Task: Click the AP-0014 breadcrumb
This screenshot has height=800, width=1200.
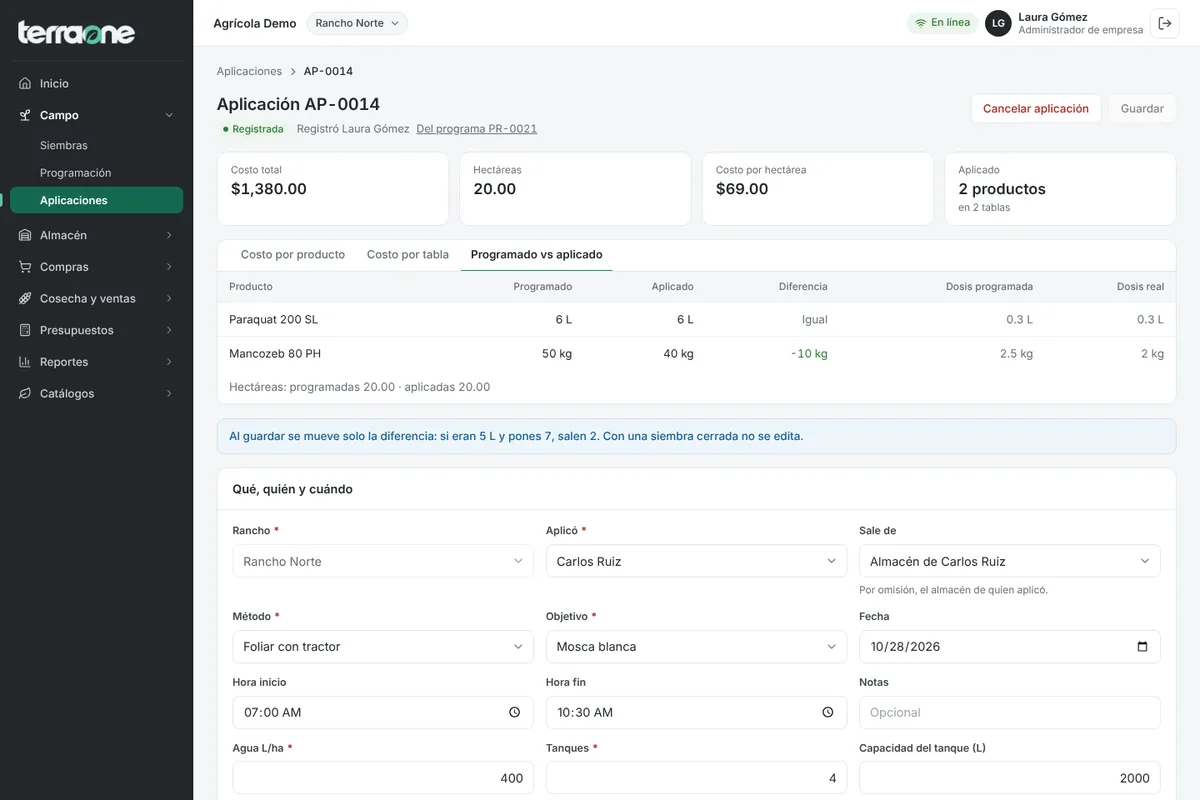Action: pos(328,71)
